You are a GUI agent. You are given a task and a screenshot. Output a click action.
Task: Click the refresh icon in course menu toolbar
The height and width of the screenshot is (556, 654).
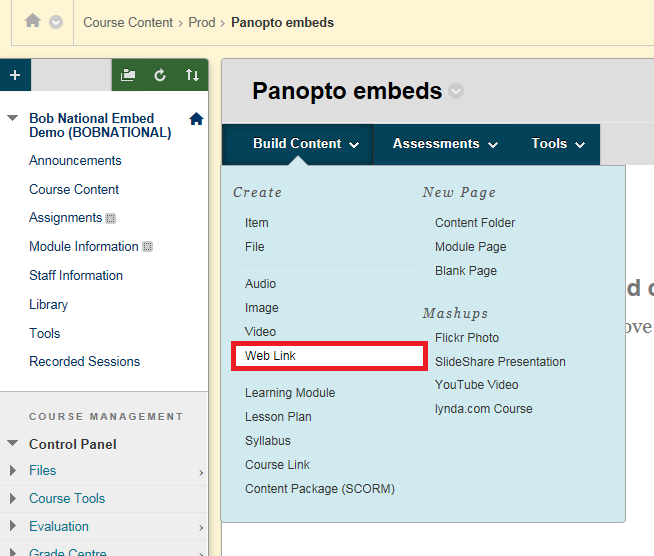[x=160, y=75]
